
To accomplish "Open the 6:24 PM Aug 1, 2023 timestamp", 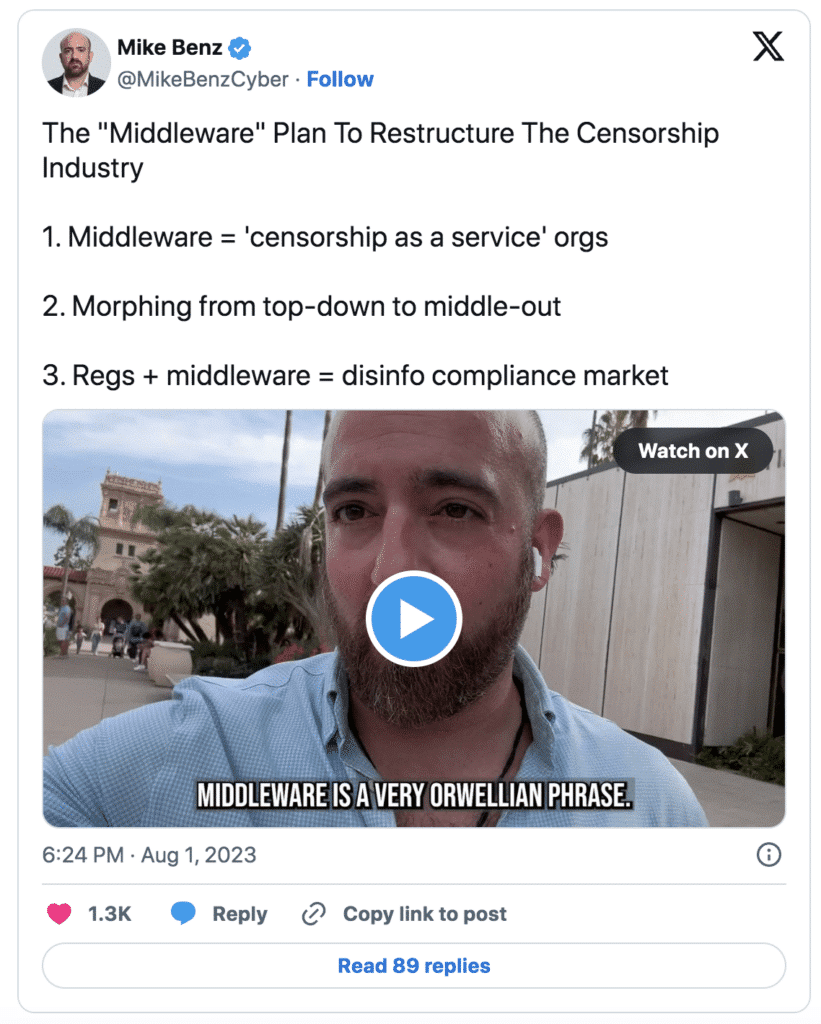I will pyautogui.click(x=149, y=855).
